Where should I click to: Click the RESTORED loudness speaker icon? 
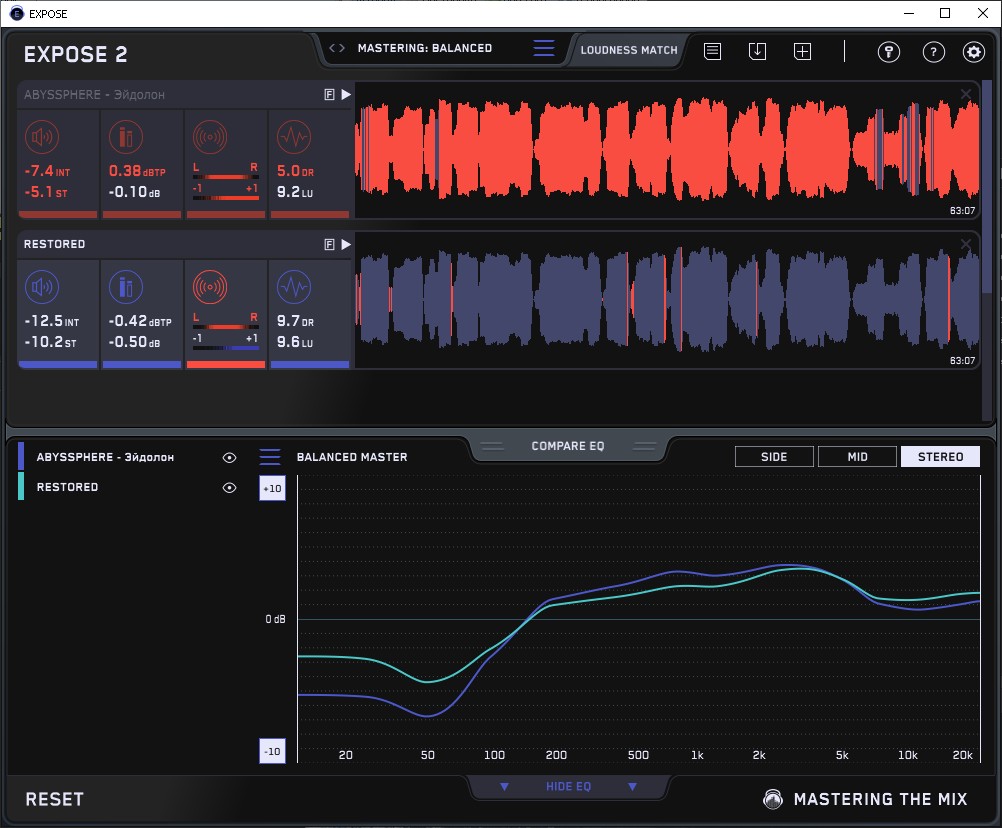click(42, 287)
